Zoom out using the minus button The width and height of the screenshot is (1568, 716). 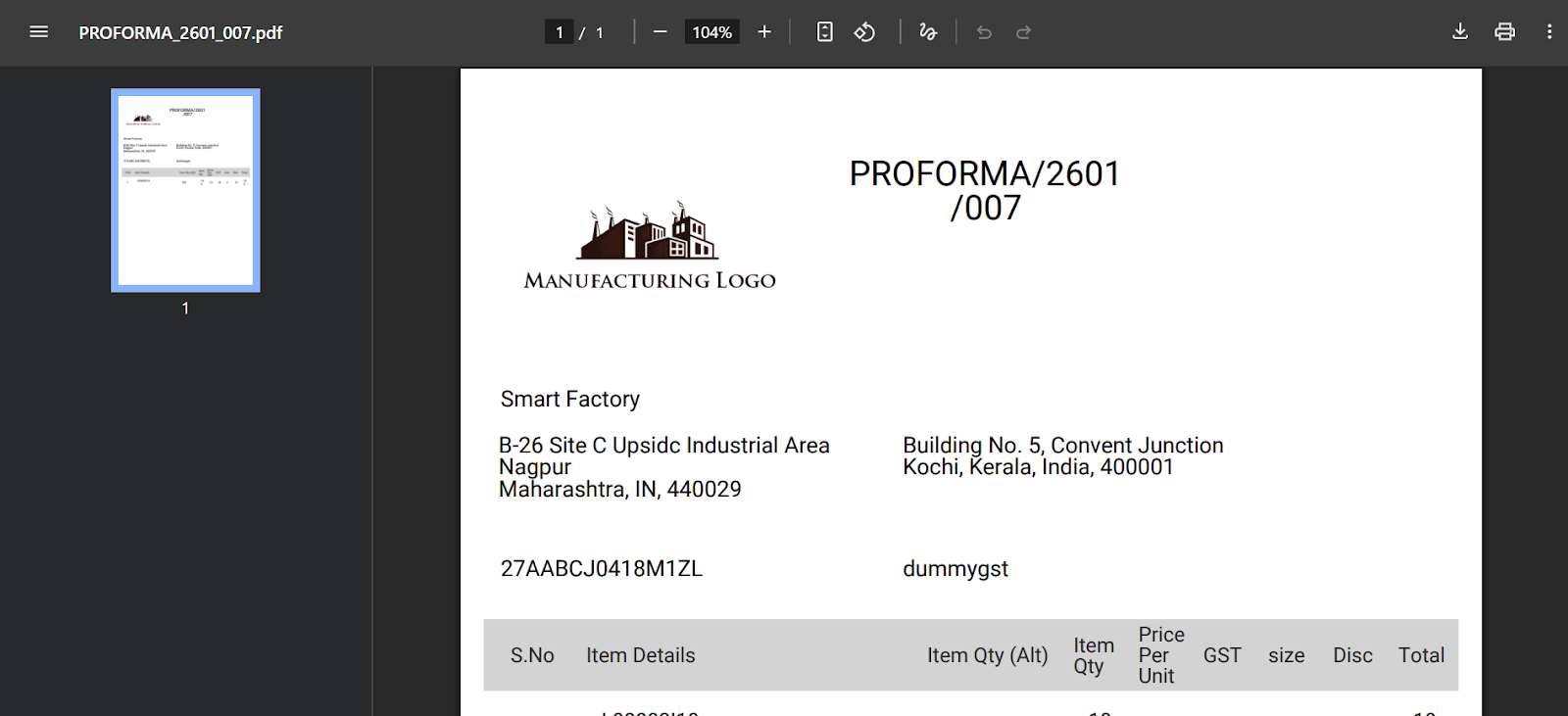660,32
